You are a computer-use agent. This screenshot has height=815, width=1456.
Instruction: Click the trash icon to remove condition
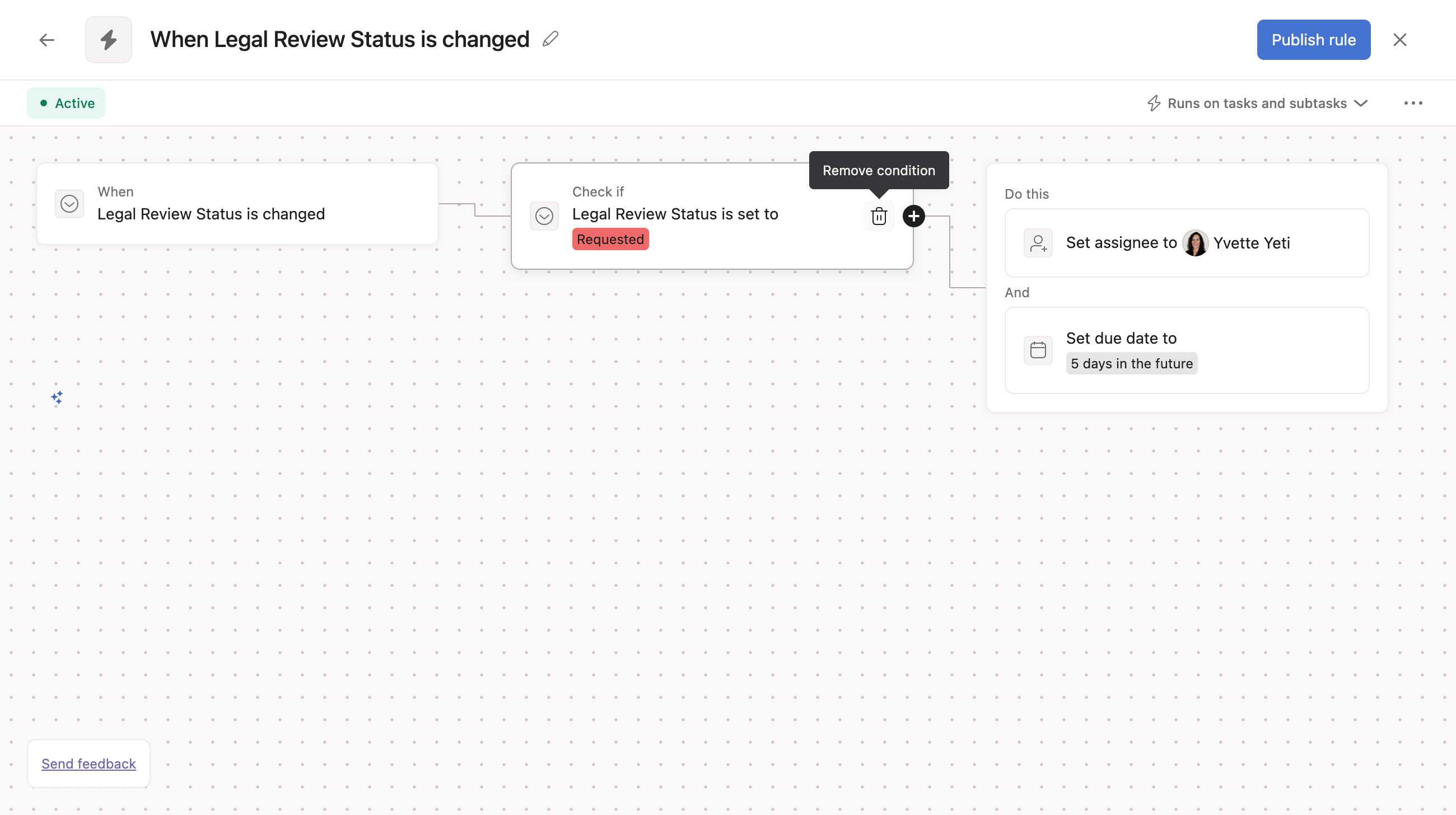pyautogui.click(x=879, y=216)
